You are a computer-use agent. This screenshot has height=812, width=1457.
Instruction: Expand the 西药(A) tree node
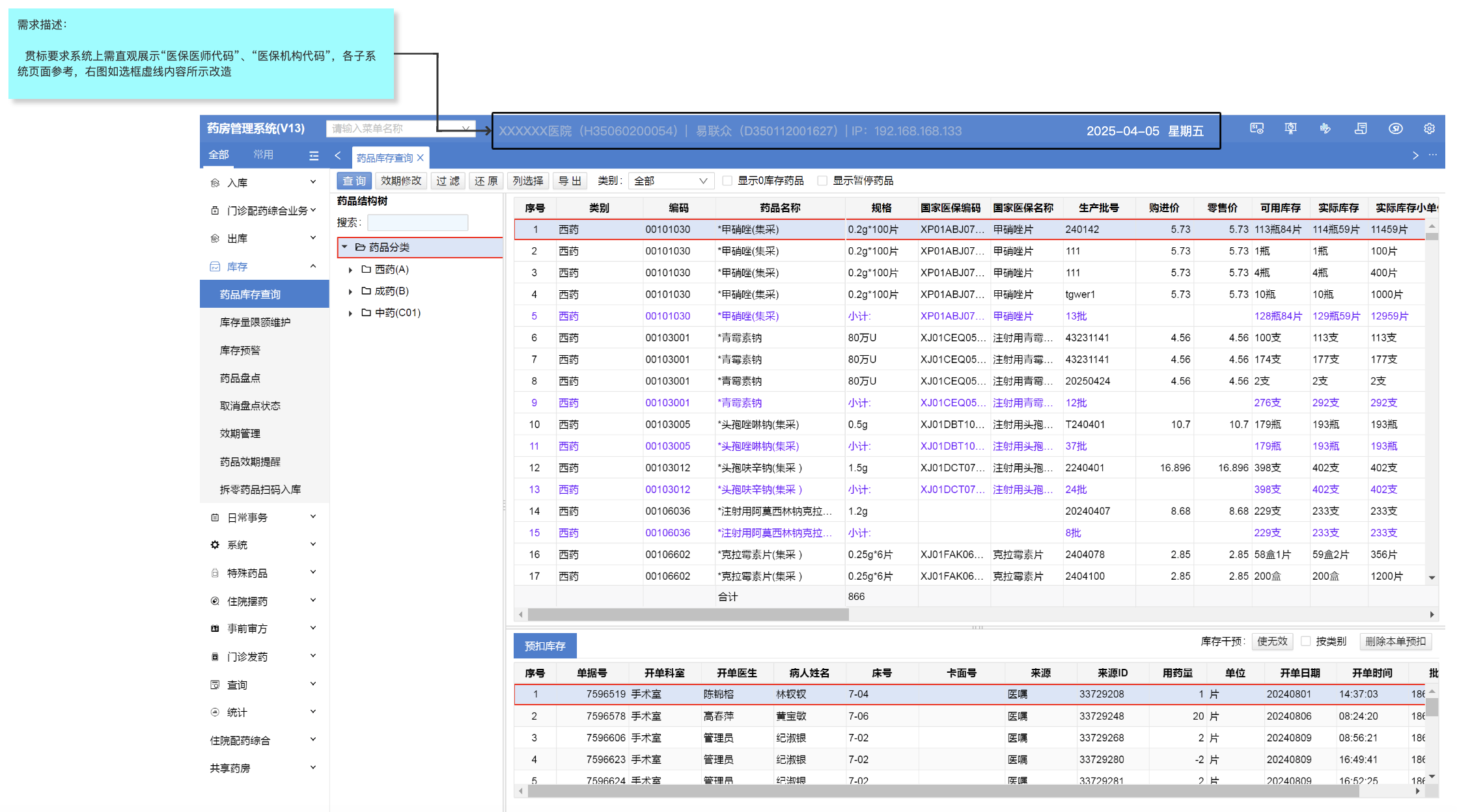351,269
